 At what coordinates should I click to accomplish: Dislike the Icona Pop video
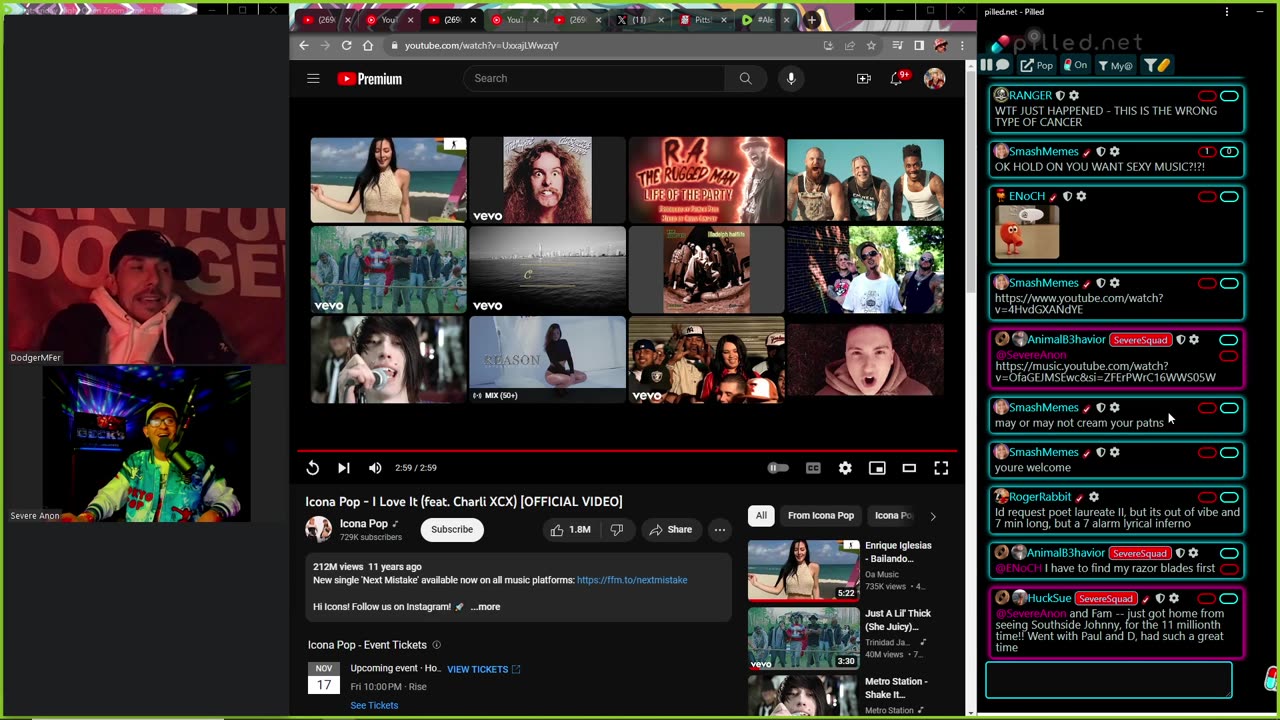pos(617,530)
